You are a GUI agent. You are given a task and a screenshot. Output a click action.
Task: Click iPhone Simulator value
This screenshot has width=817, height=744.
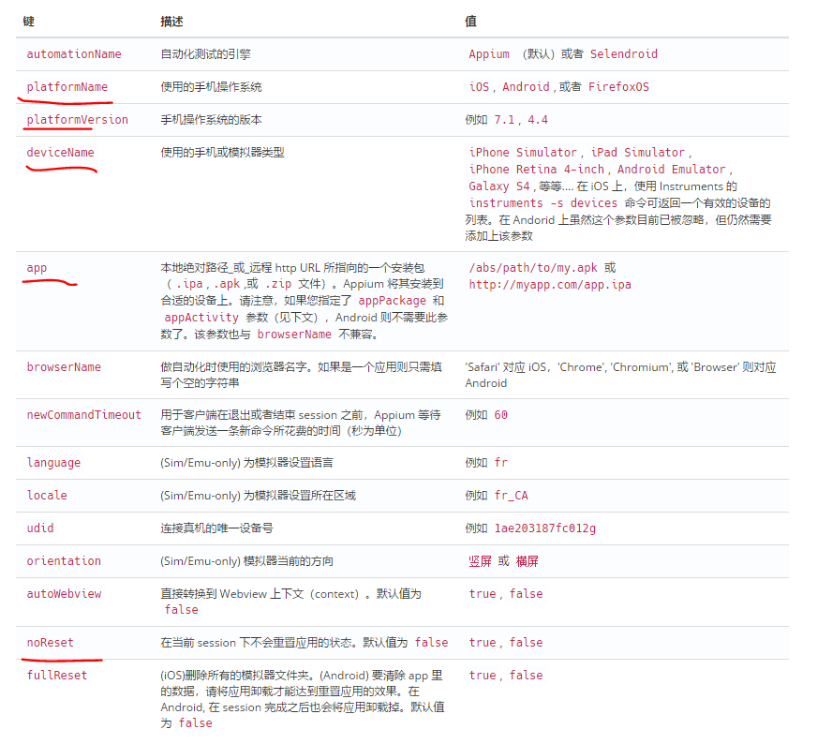click(x=523, y=153)
